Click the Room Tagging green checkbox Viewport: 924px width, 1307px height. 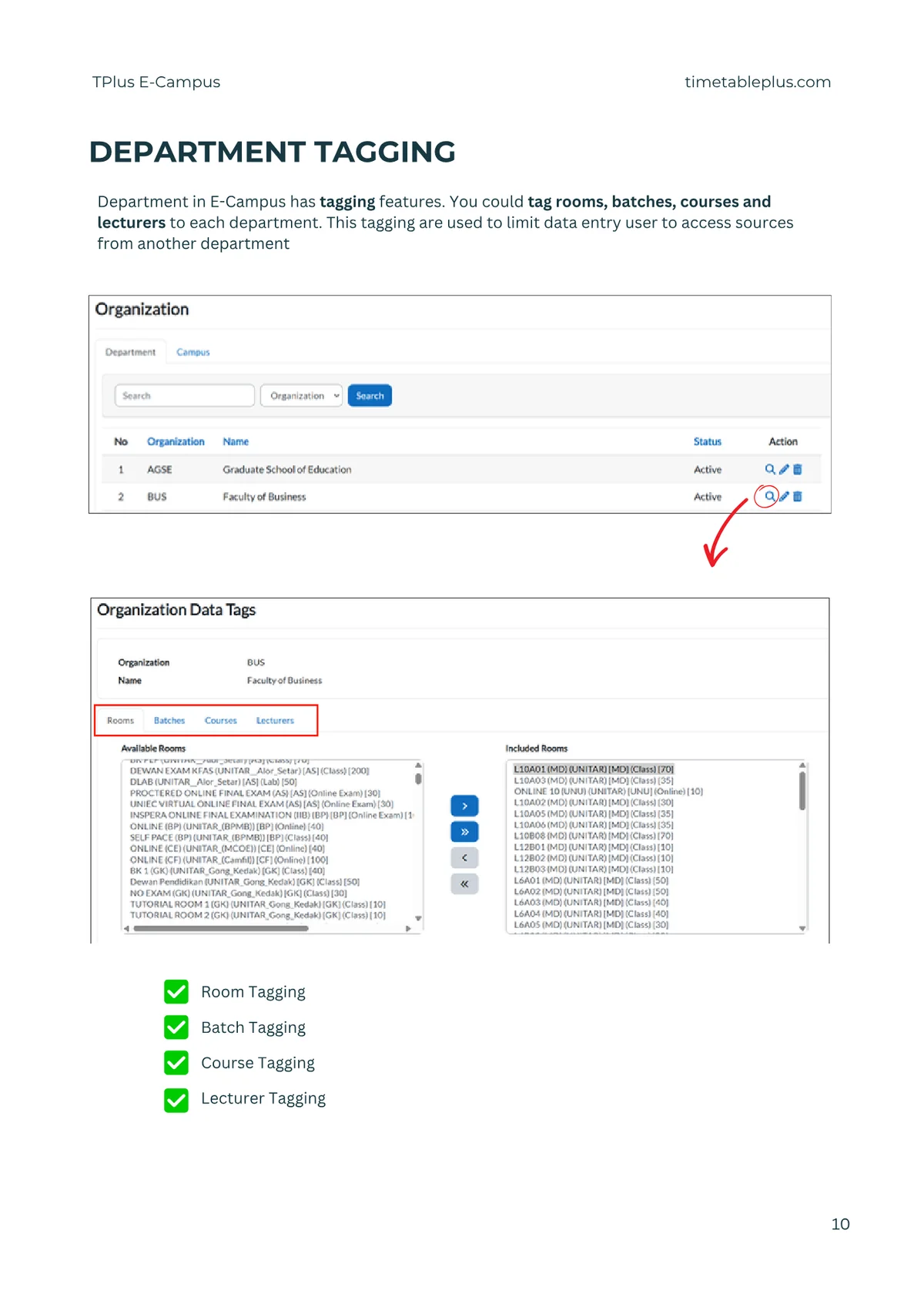[x=176, y=991]
